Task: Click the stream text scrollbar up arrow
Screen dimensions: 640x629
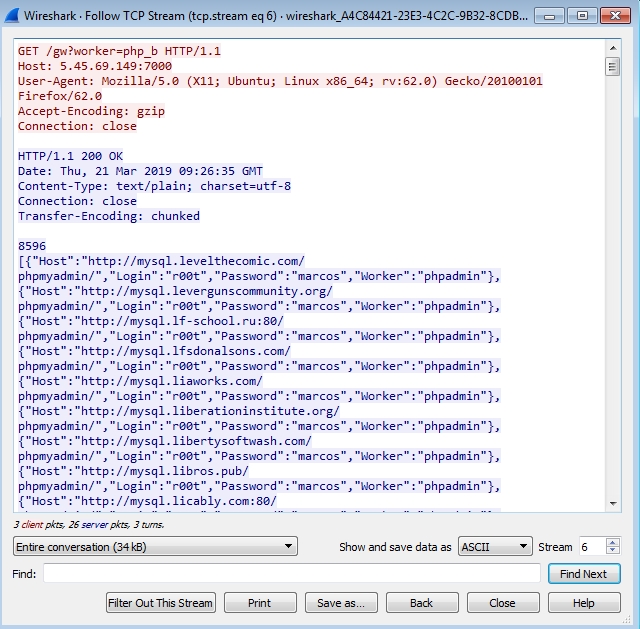Action: pos(612,49)
